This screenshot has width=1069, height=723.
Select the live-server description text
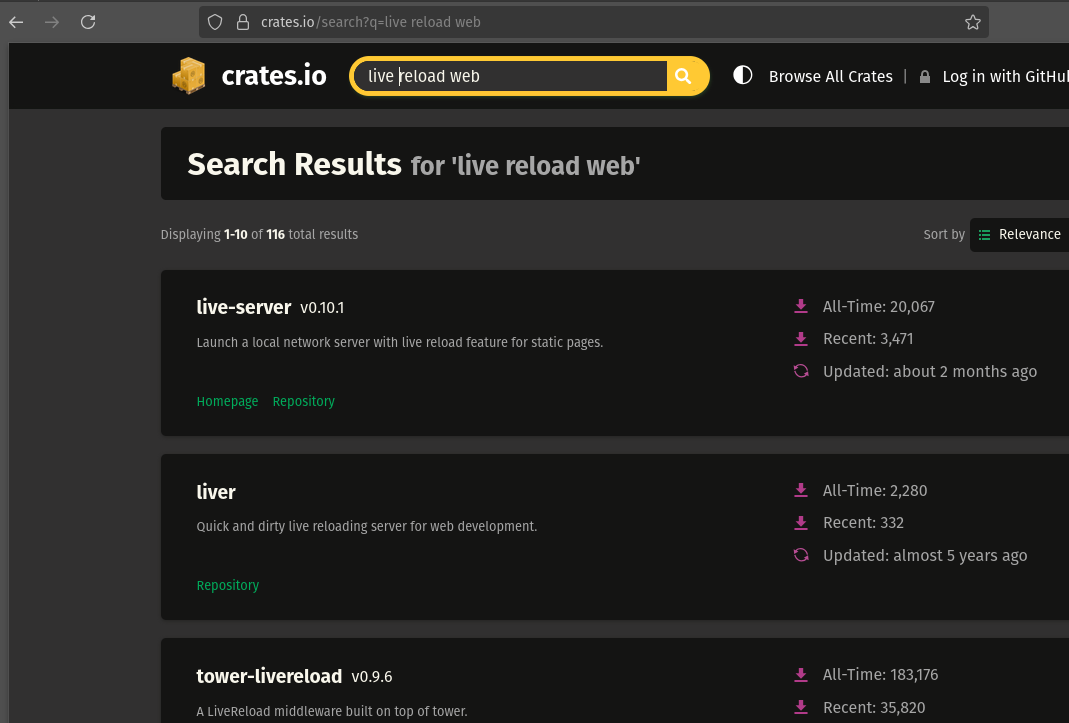[x=400, y=342]
